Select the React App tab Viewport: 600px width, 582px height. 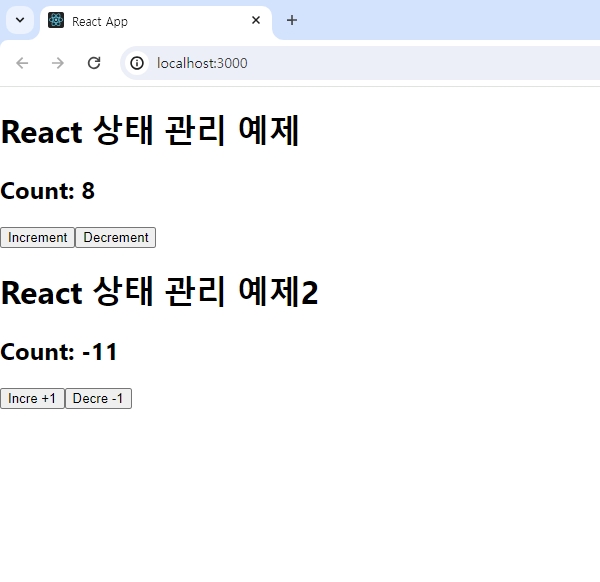click(x=156, y=21)
